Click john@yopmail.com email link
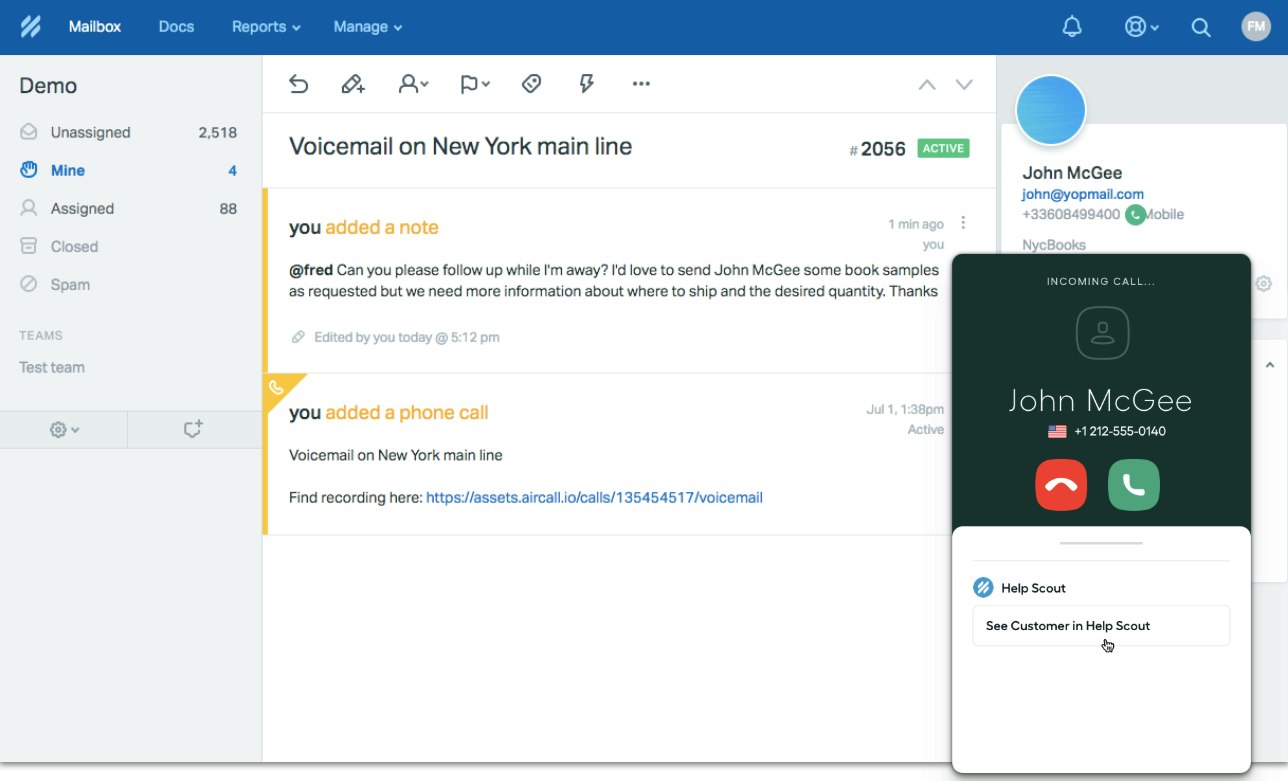The width and height of the screenshot is (1288, 781). (x=1083, y=194)
